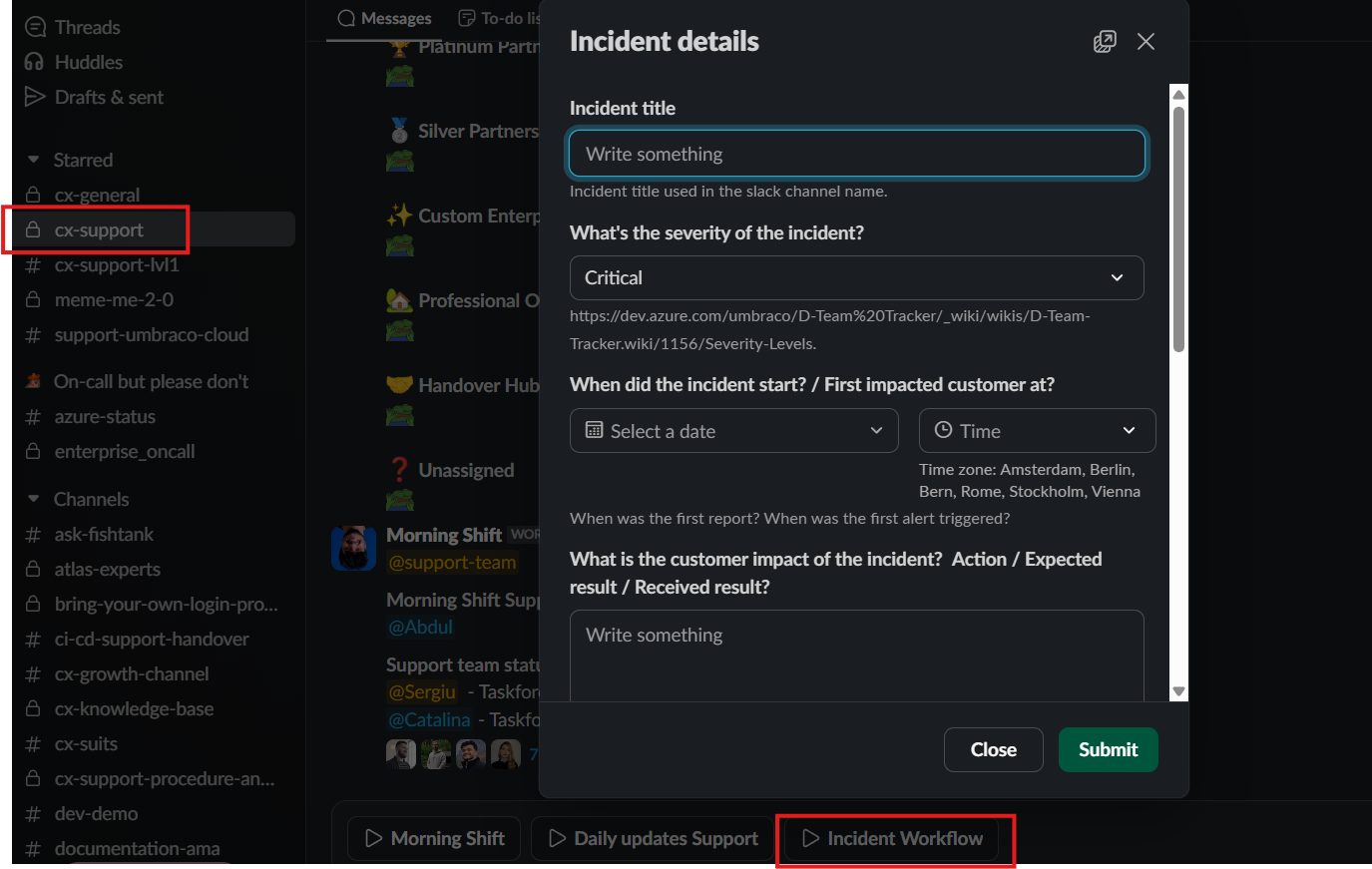
Task: Expand the severity dropdown showing Critical
Action: click(x=856, y=277)
